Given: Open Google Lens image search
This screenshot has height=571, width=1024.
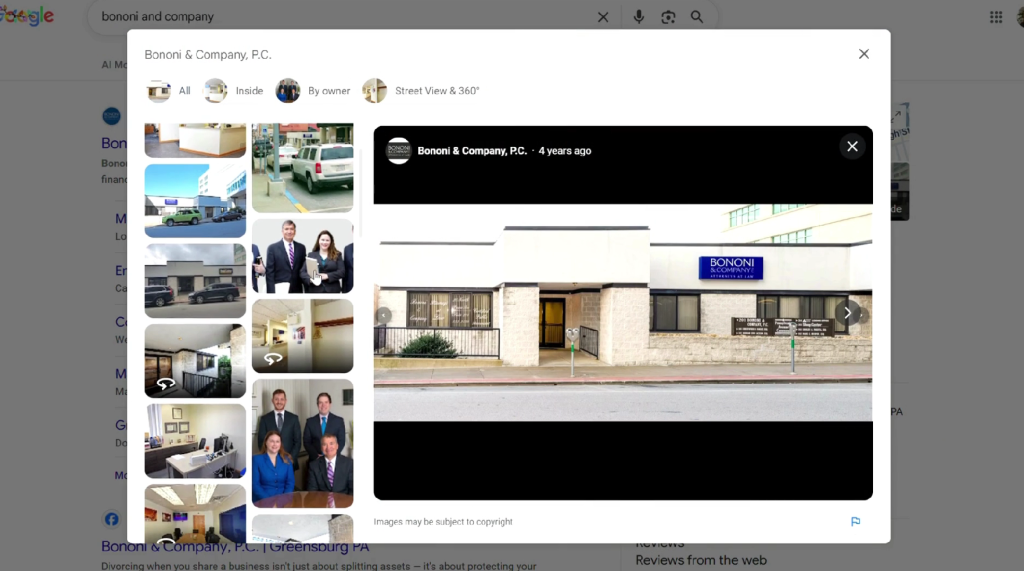Looking at the screenshot, I should tap(668, 17).
